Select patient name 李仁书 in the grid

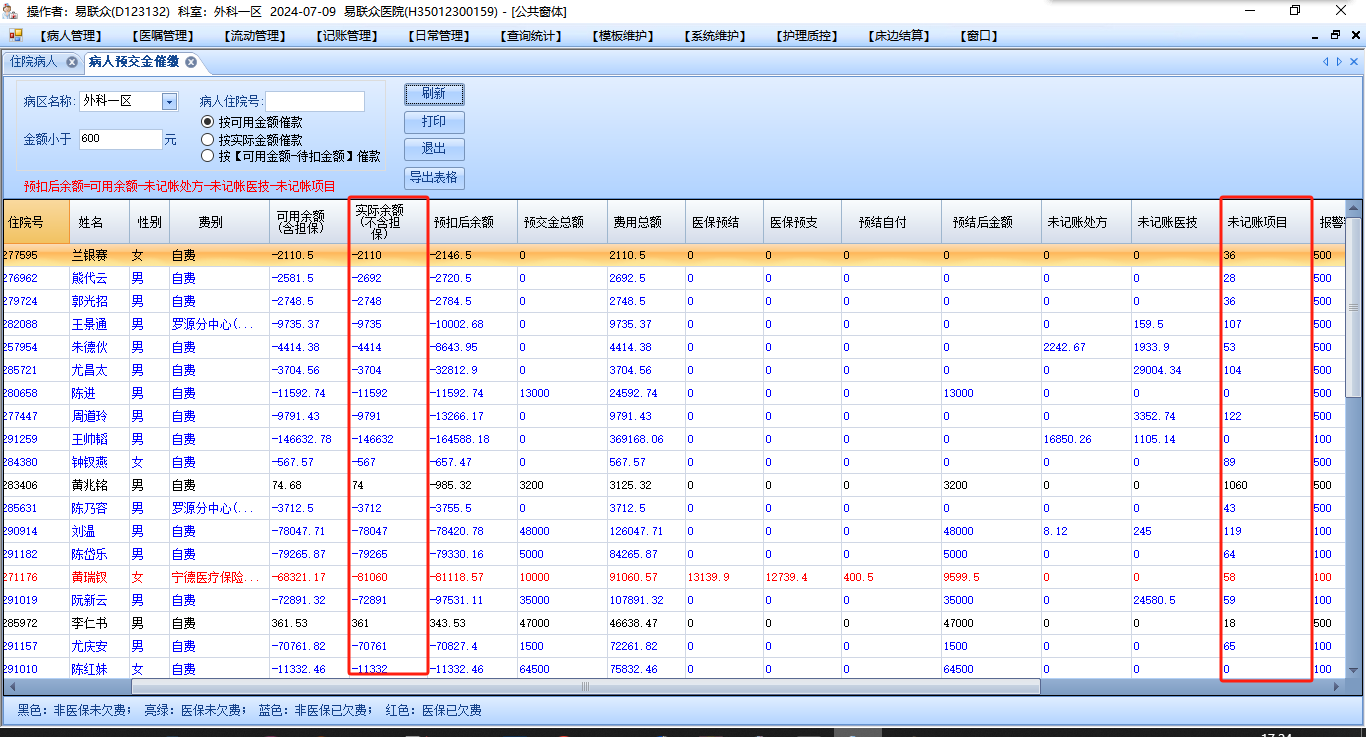click(x=89, y=624)
